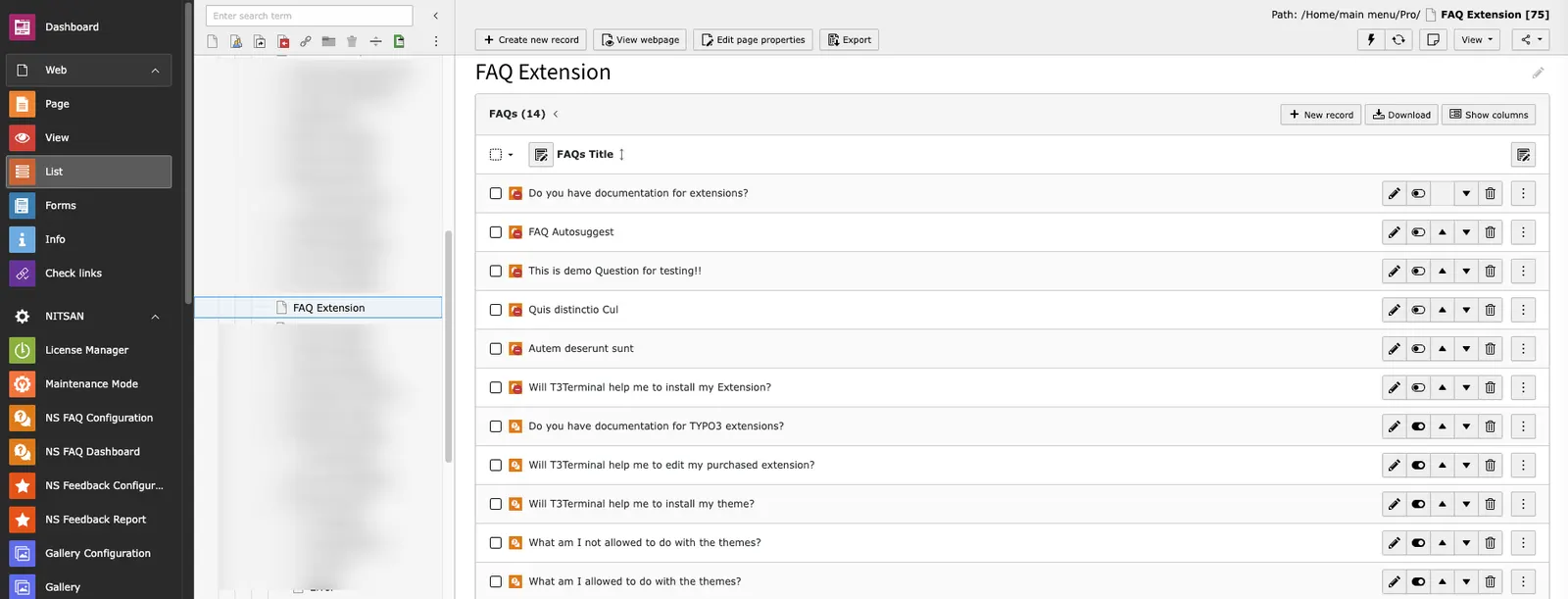Click Create new record button
The image size is (1568, 599).
[x=531, y=39]
